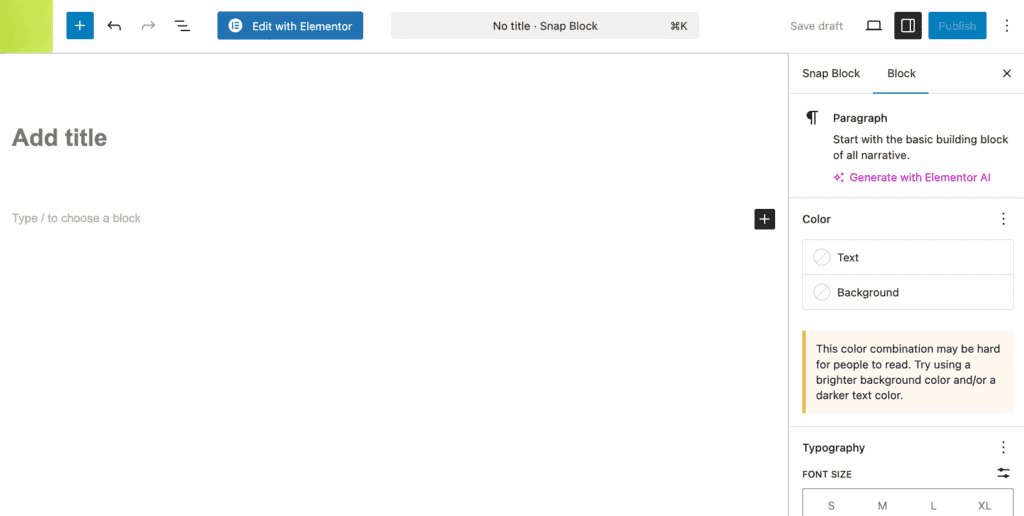1024x516 pixels.
Task: Add block with black plus button
Action: pyautogui.click(x=765, y=219)
